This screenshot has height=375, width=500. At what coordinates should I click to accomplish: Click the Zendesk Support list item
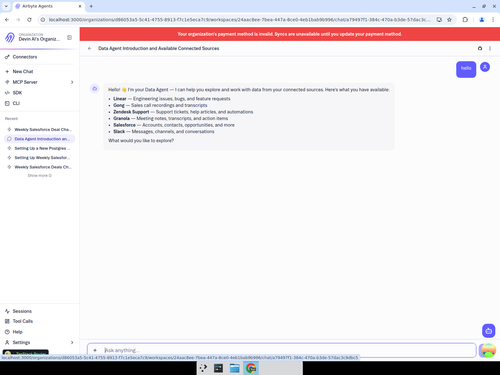(183, 112)
